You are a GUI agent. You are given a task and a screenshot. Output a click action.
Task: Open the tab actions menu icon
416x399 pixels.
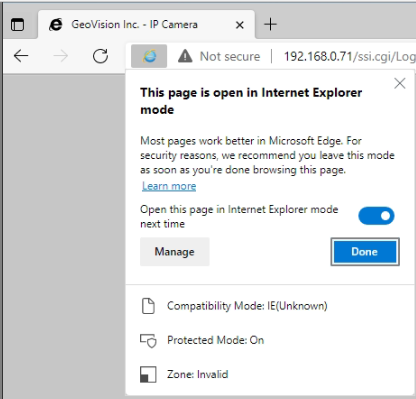click(17, 25)
